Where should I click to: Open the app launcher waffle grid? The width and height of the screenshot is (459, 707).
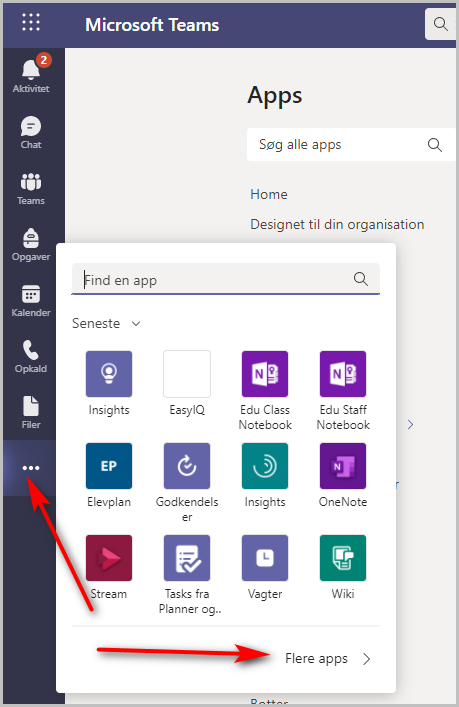tap(31, 22)
